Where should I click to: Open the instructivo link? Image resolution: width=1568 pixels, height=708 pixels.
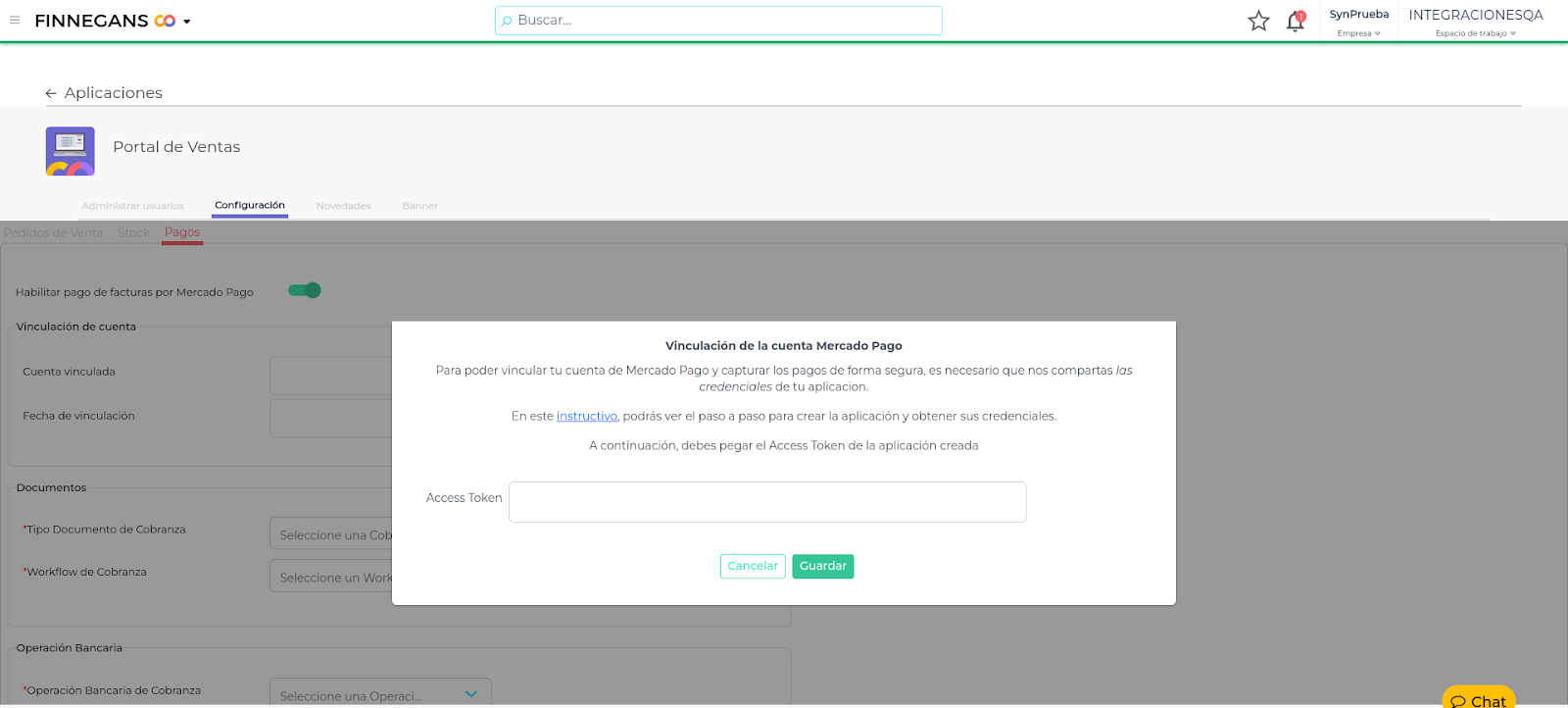click(x=586, y=416)
